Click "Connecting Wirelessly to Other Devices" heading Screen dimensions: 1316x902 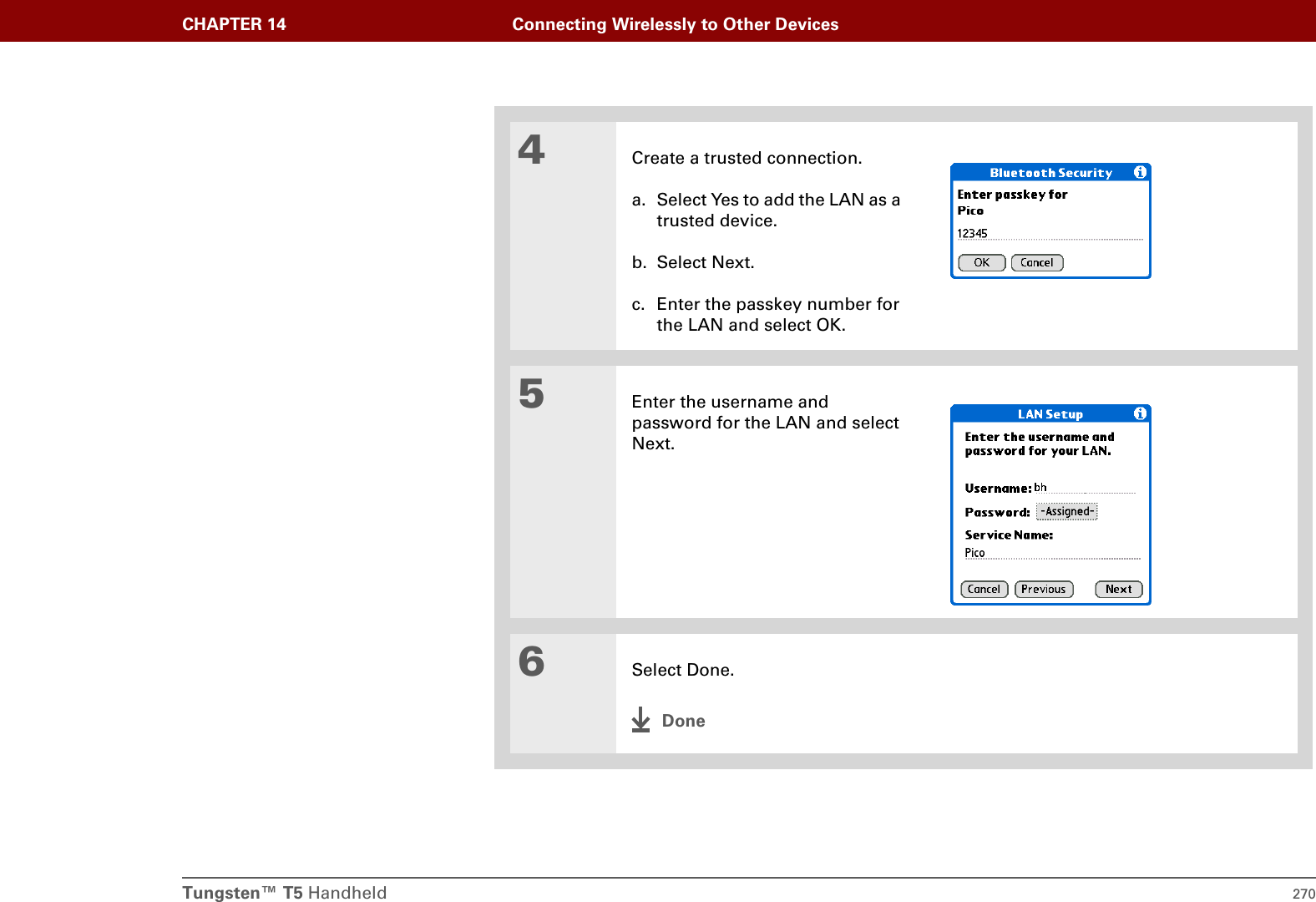pyautogui.click(x=676, y=24)
